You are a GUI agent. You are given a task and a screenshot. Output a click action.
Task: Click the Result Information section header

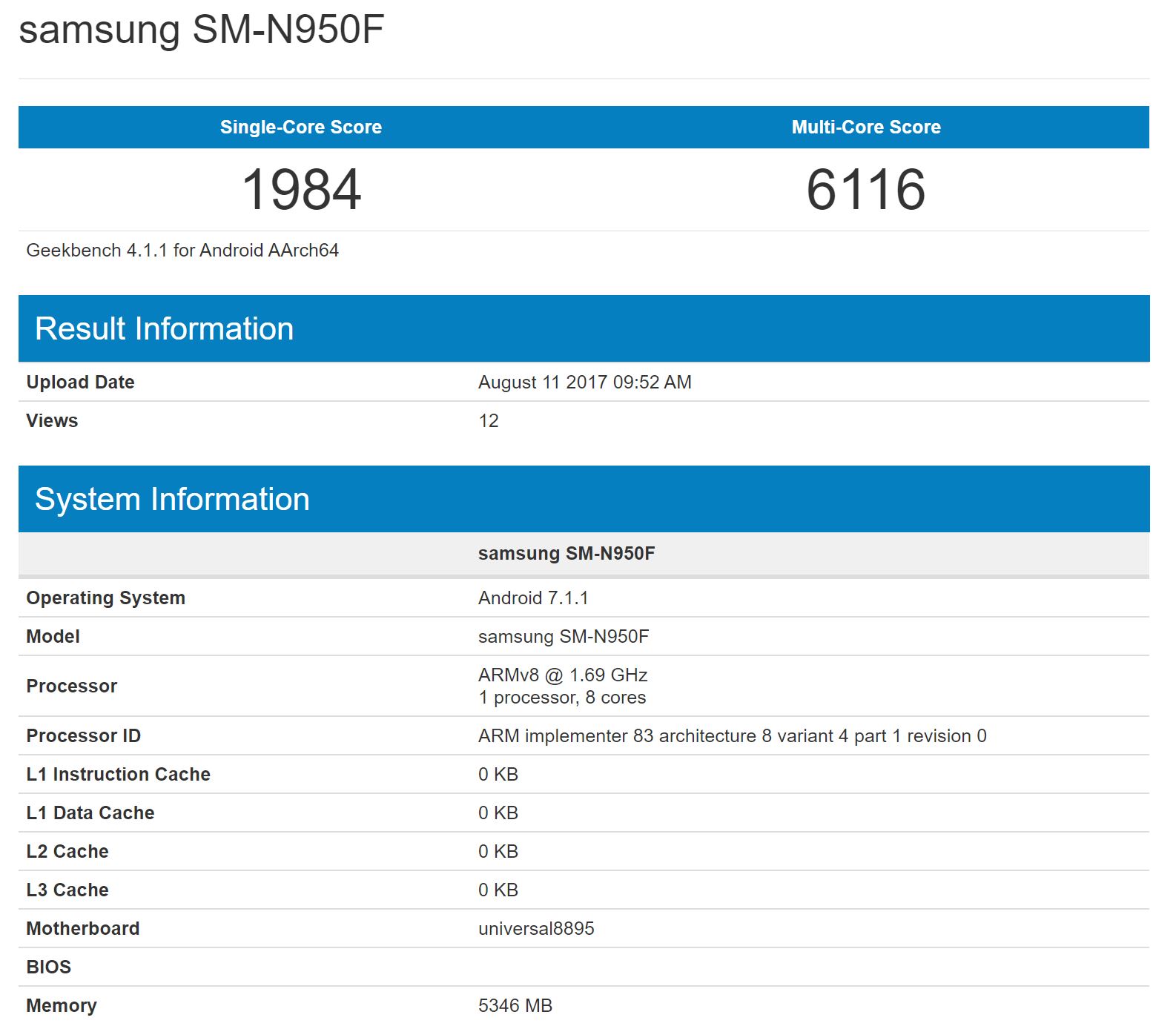pyautogui.click(x=584, y=328)
